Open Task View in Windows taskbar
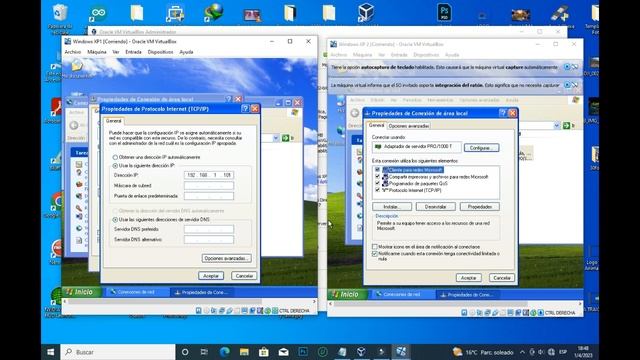The image size is (640, 360). coord(204,352)
